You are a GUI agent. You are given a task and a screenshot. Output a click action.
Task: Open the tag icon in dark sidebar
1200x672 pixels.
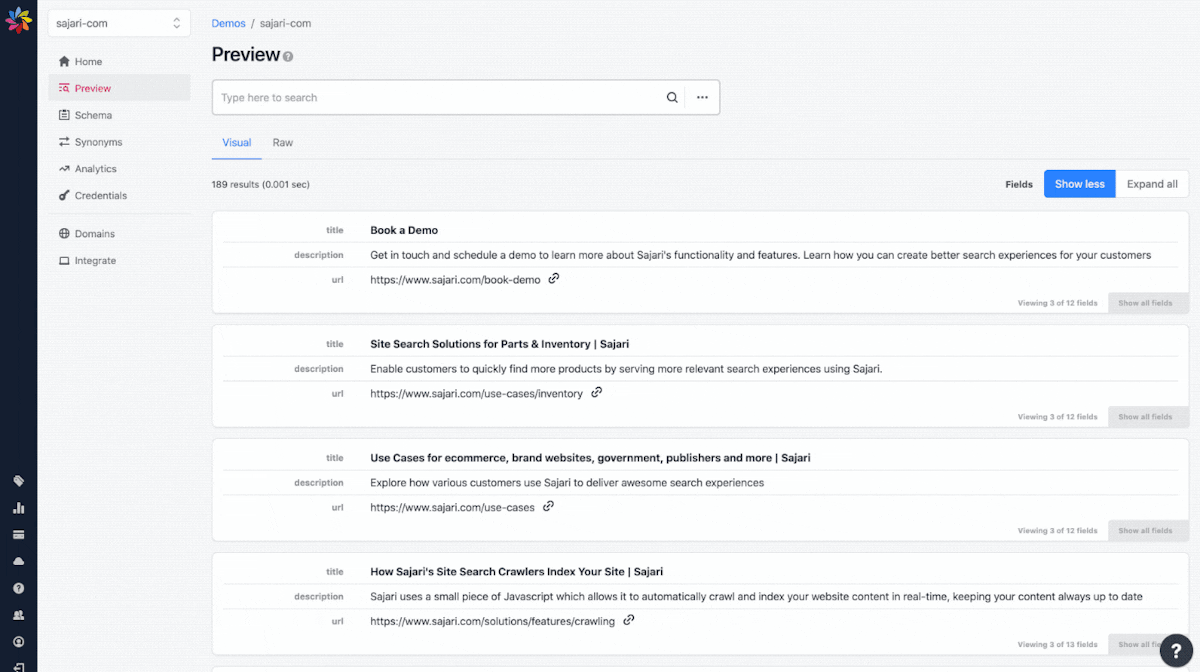(18, 481)
